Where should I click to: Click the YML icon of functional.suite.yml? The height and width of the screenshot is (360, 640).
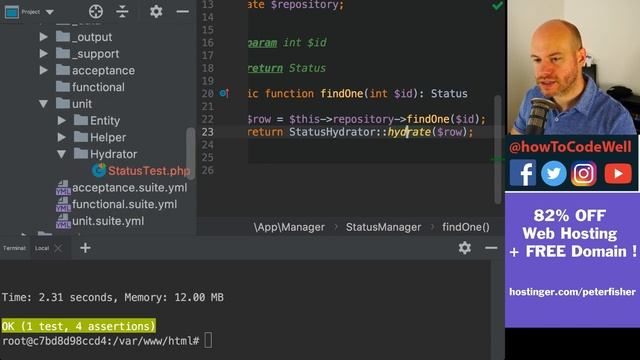pyautogui.click(x=63, y=204)
